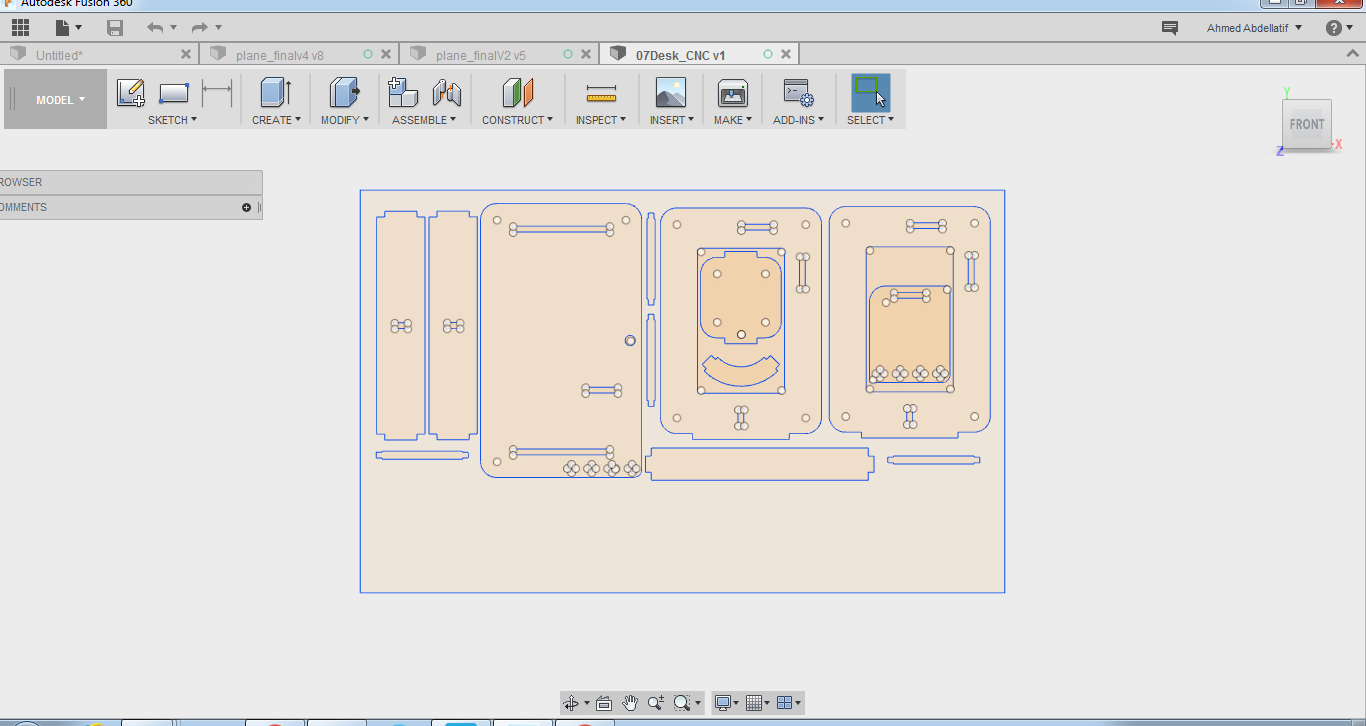1366x726 pixels.
Task: Open the Redo history dropdown arrow
Action: [x=219, y=28]
